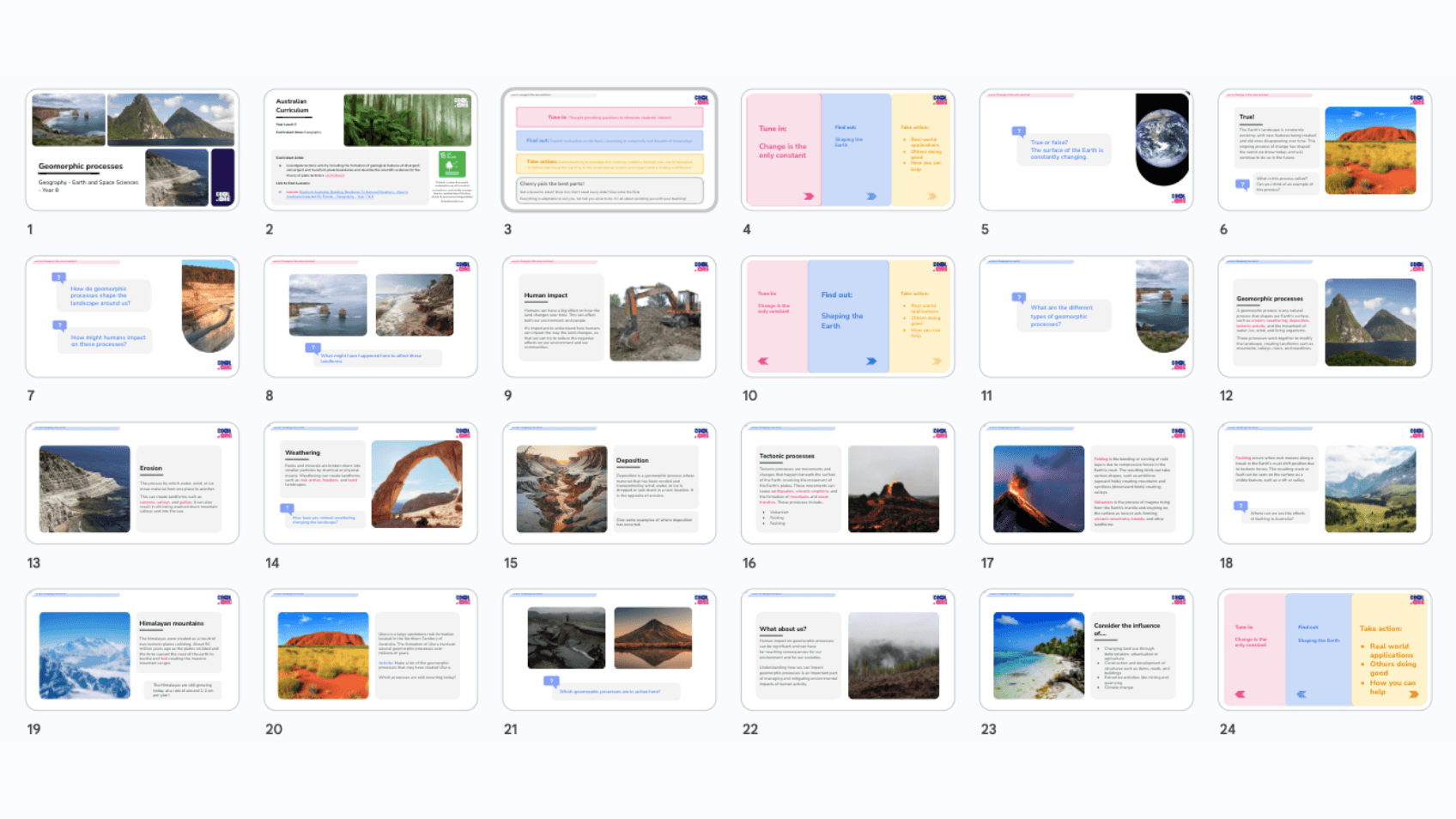Open the Himalayan mountains slide

tap(132, 650)
